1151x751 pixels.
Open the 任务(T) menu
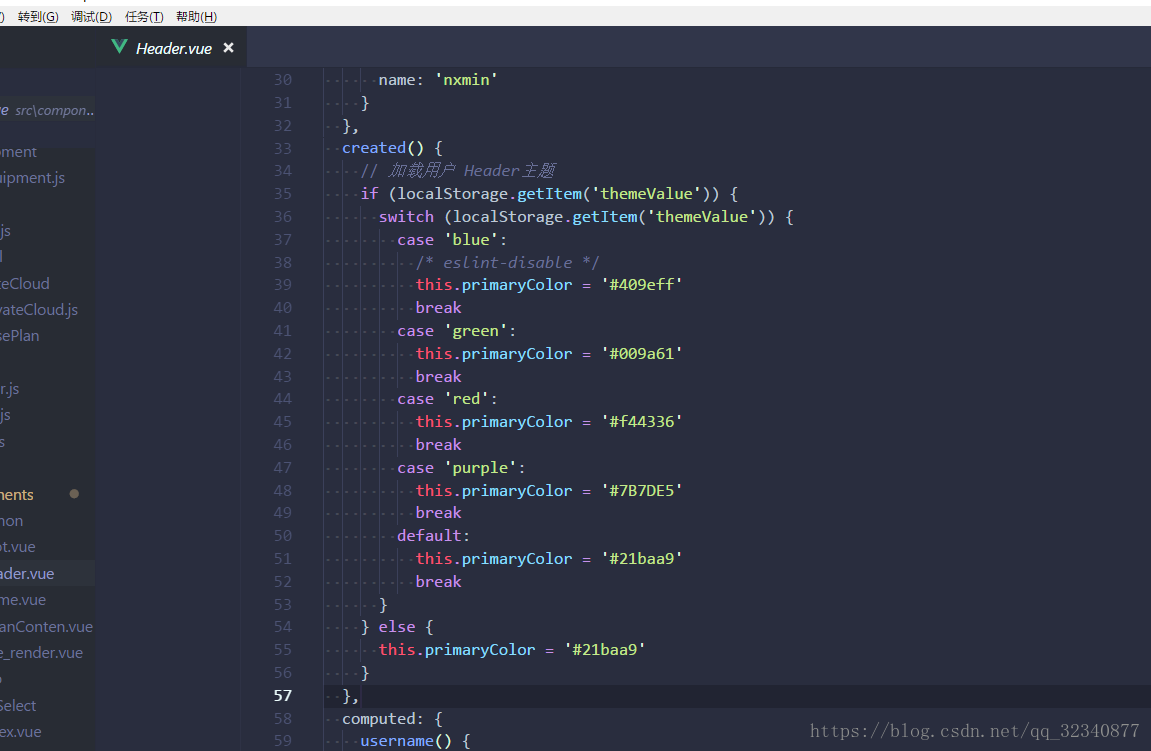click(x=144, y=16)
